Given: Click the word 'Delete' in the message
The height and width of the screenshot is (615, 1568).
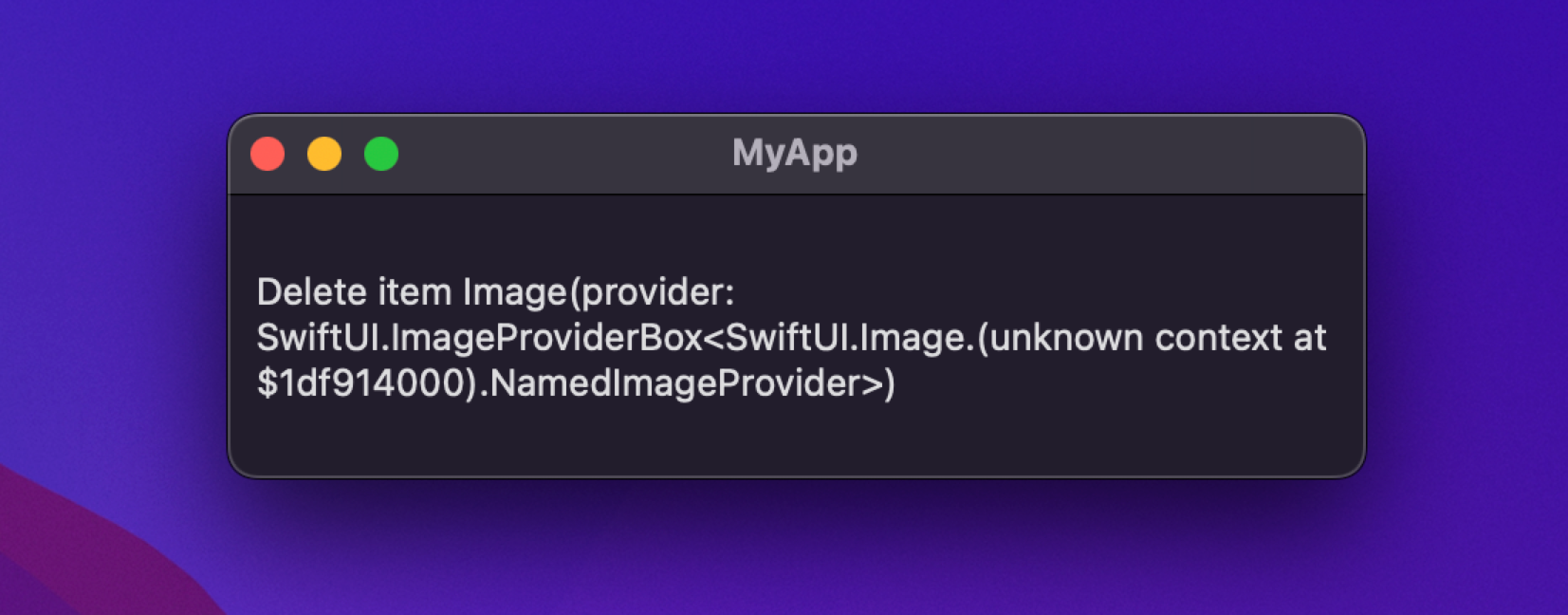Looking at the screenshot, I should (x=306, y=294).
